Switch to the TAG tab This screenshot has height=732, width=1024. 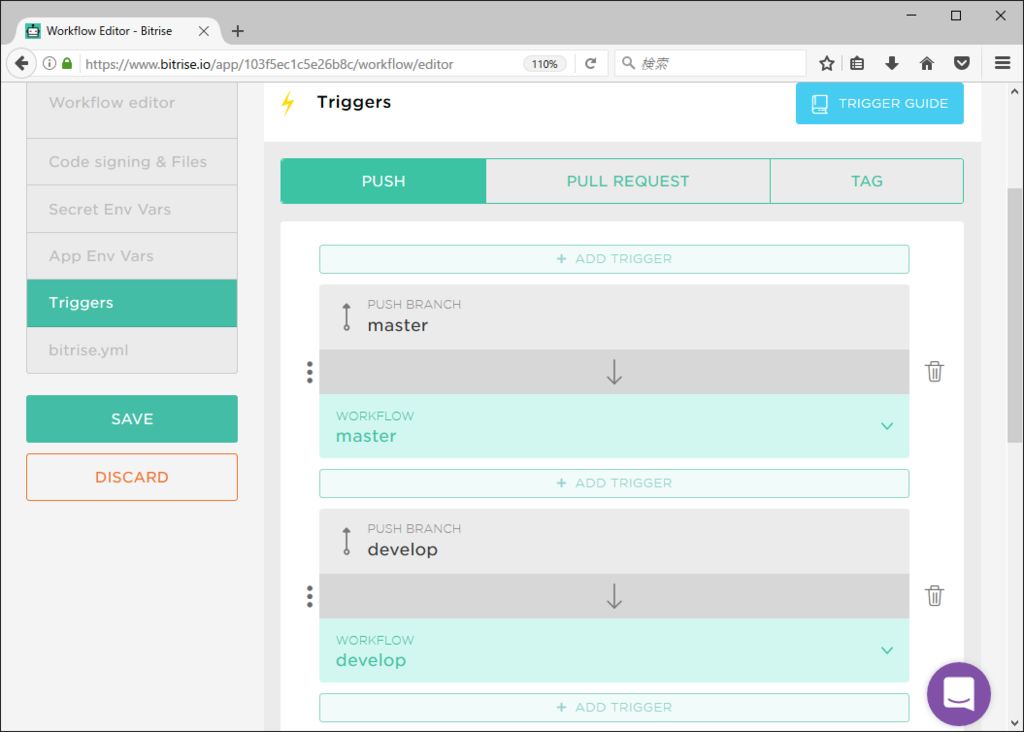pos(867,181)
